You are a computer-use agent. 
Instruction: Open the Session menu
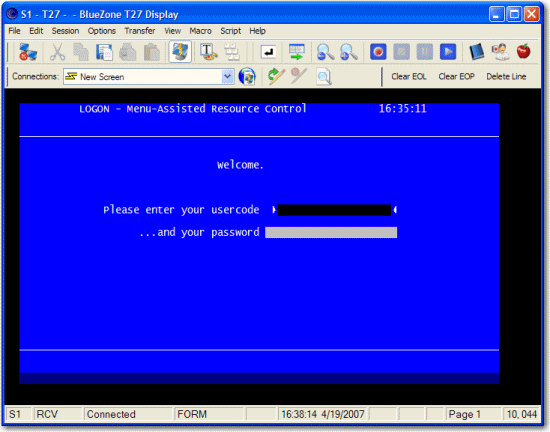tap(65, 31)
